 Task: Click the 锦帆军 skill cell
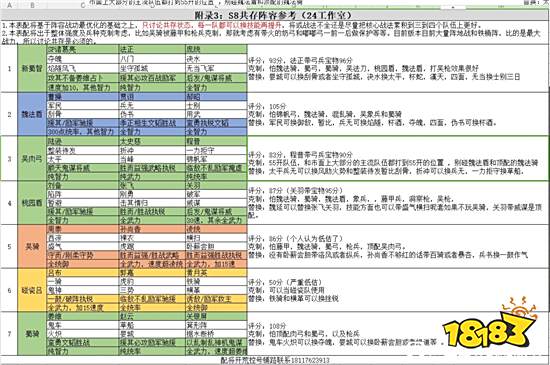(x=216, y=159)
